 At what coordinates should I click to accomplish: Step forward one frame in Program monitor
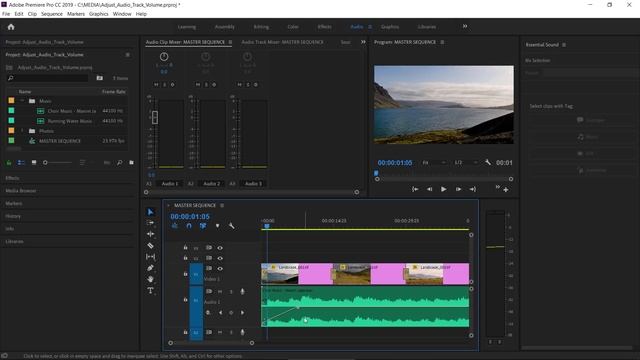pyautogui.click(x=458, y=189)
